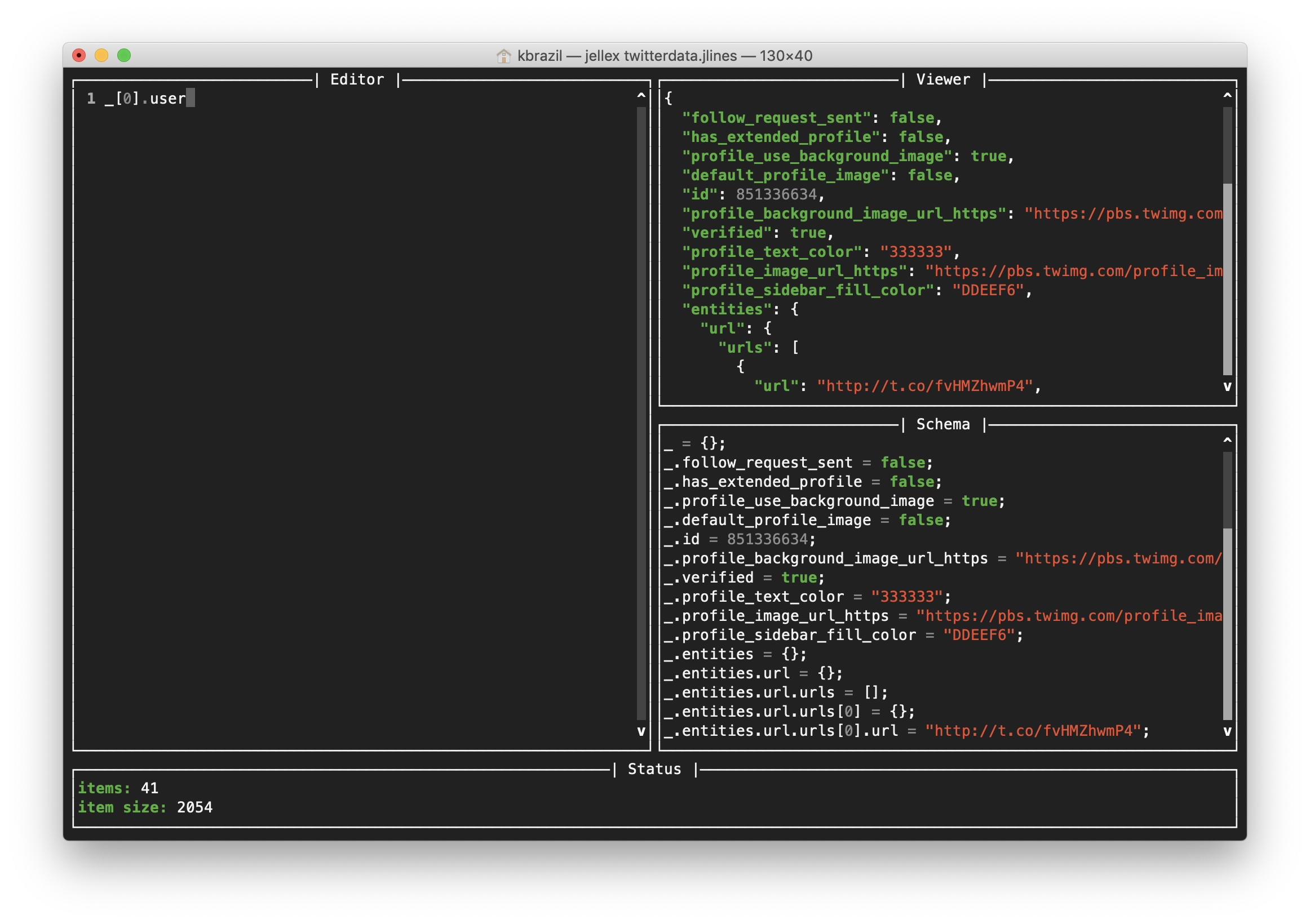Screen dimensions: 1310x924
Task: Select the Viewer pane title
Action: pyautogui.click(x=942, y=79)
